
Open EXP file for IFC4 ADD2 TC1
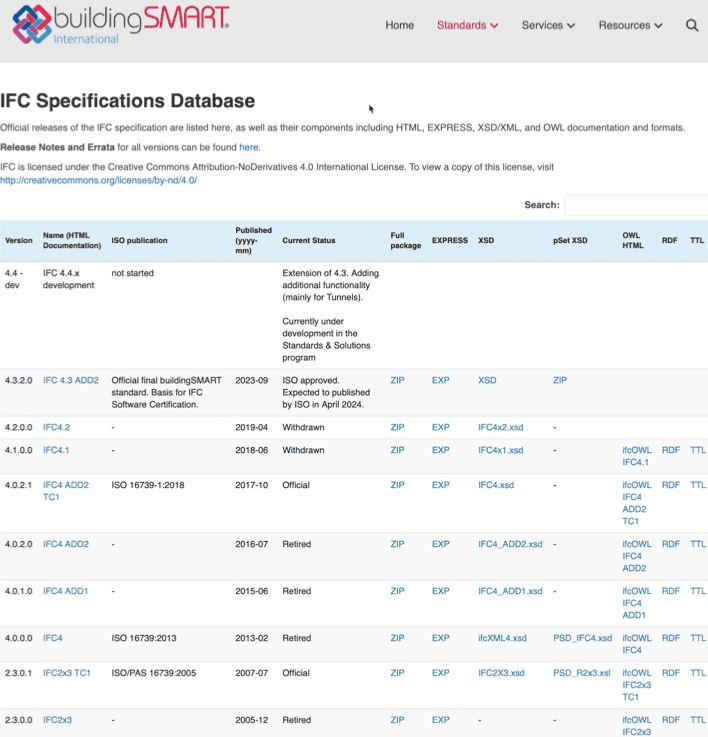(x=441, y=485)
